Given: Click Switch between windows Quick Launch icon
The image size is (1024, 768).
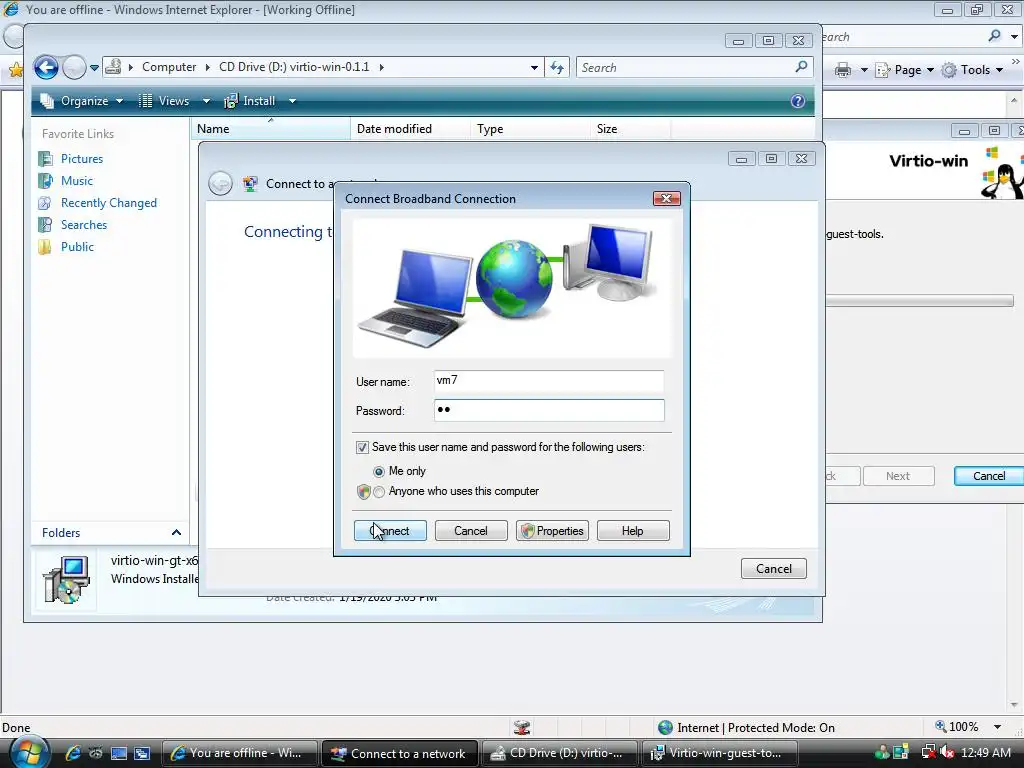Looking at the screenshot, I should click(142, 753).
